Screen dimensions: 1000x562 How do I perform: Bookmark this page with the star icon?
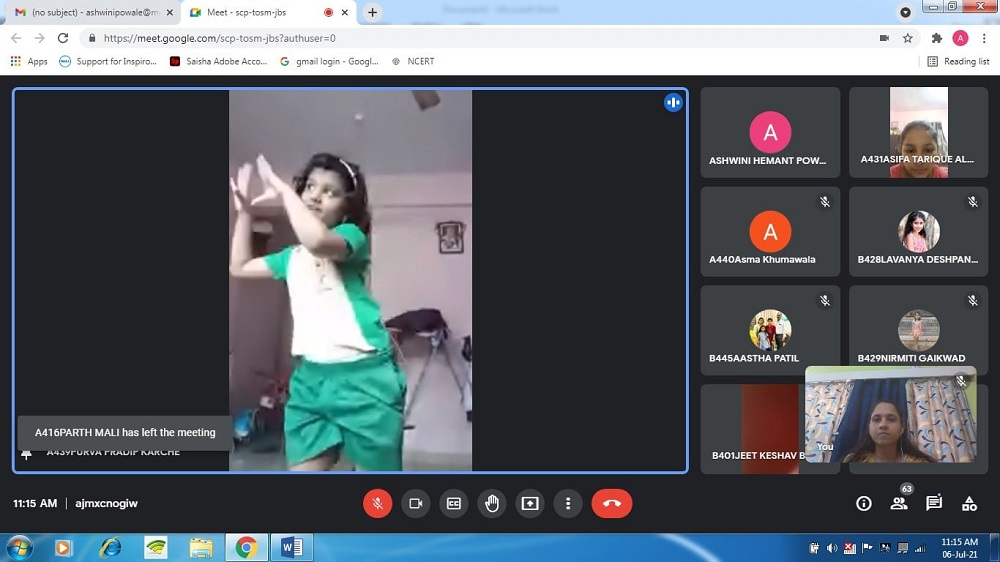[x=908, y=38]
